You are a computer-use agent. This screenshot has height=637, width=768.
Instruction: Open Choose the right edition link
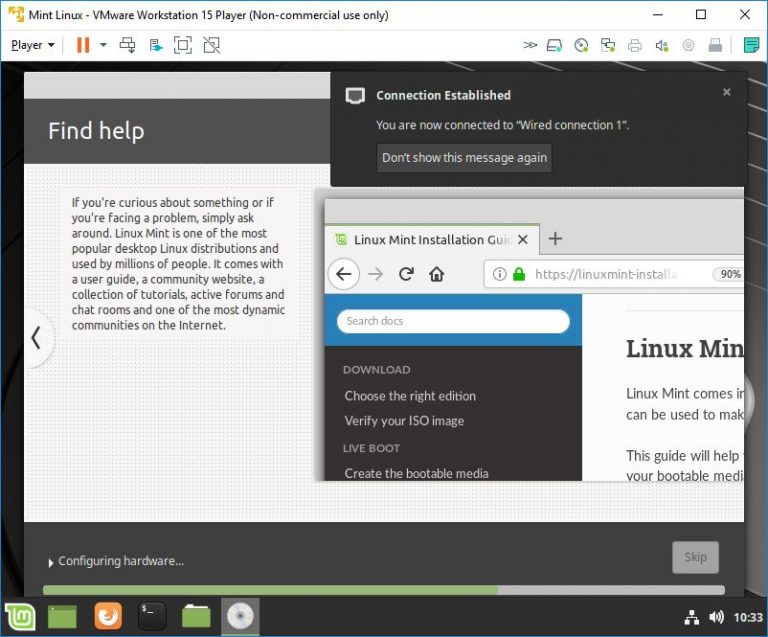point(410,396)
